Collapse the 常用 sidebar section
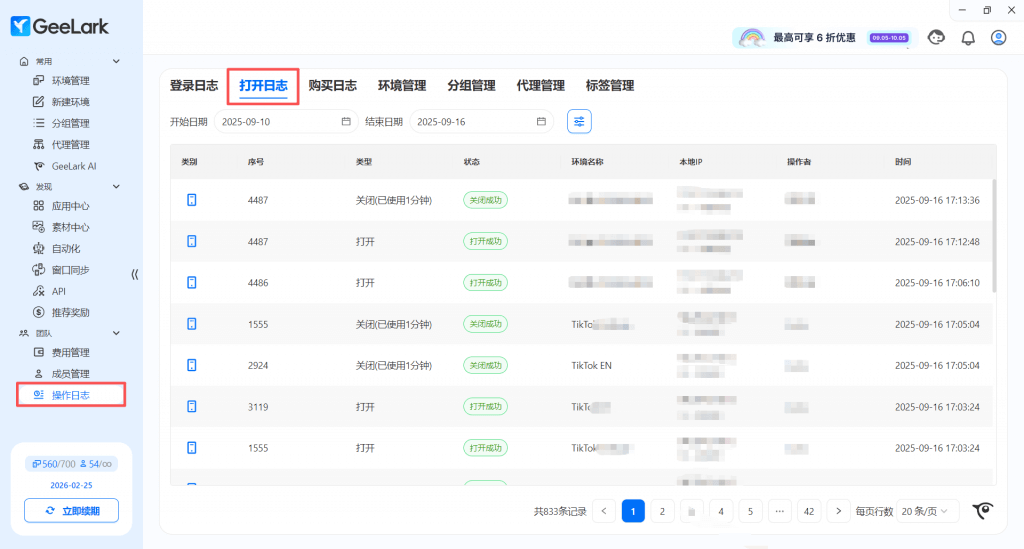The height and width of the screenshot is (549, 1024). [x=116, y=61]
